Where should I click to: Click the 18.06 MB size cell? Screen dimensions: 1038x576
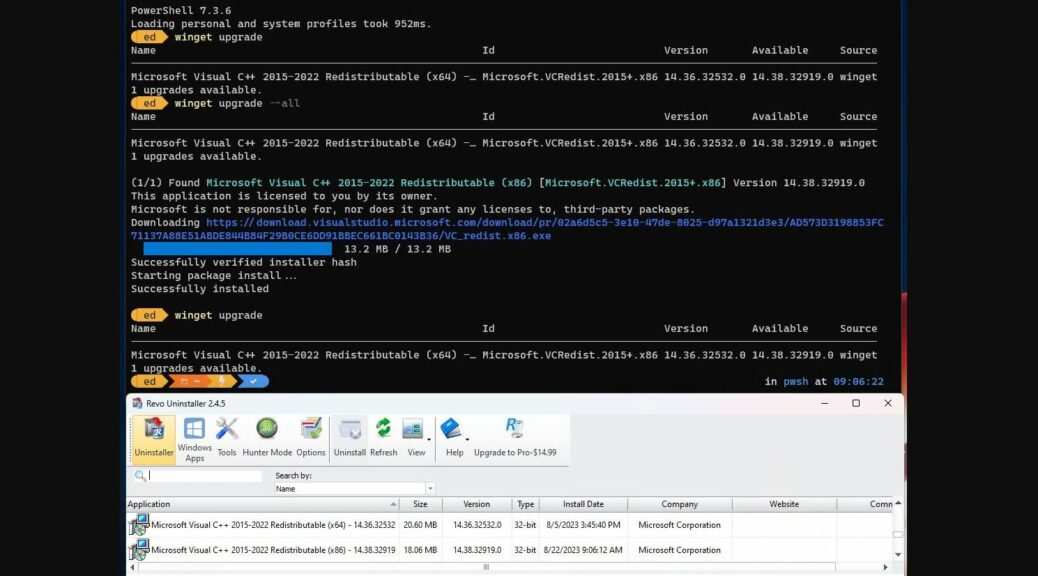click(x=420, y=550)
